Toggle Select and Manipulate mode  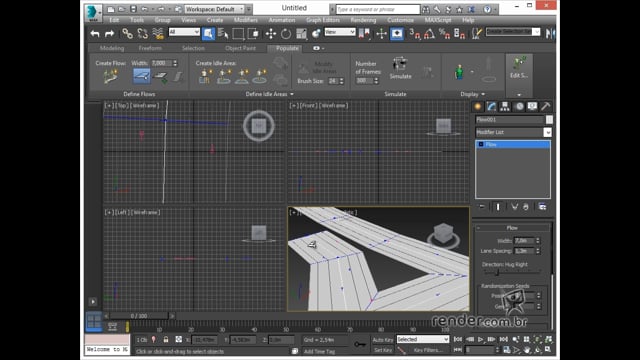382,34
